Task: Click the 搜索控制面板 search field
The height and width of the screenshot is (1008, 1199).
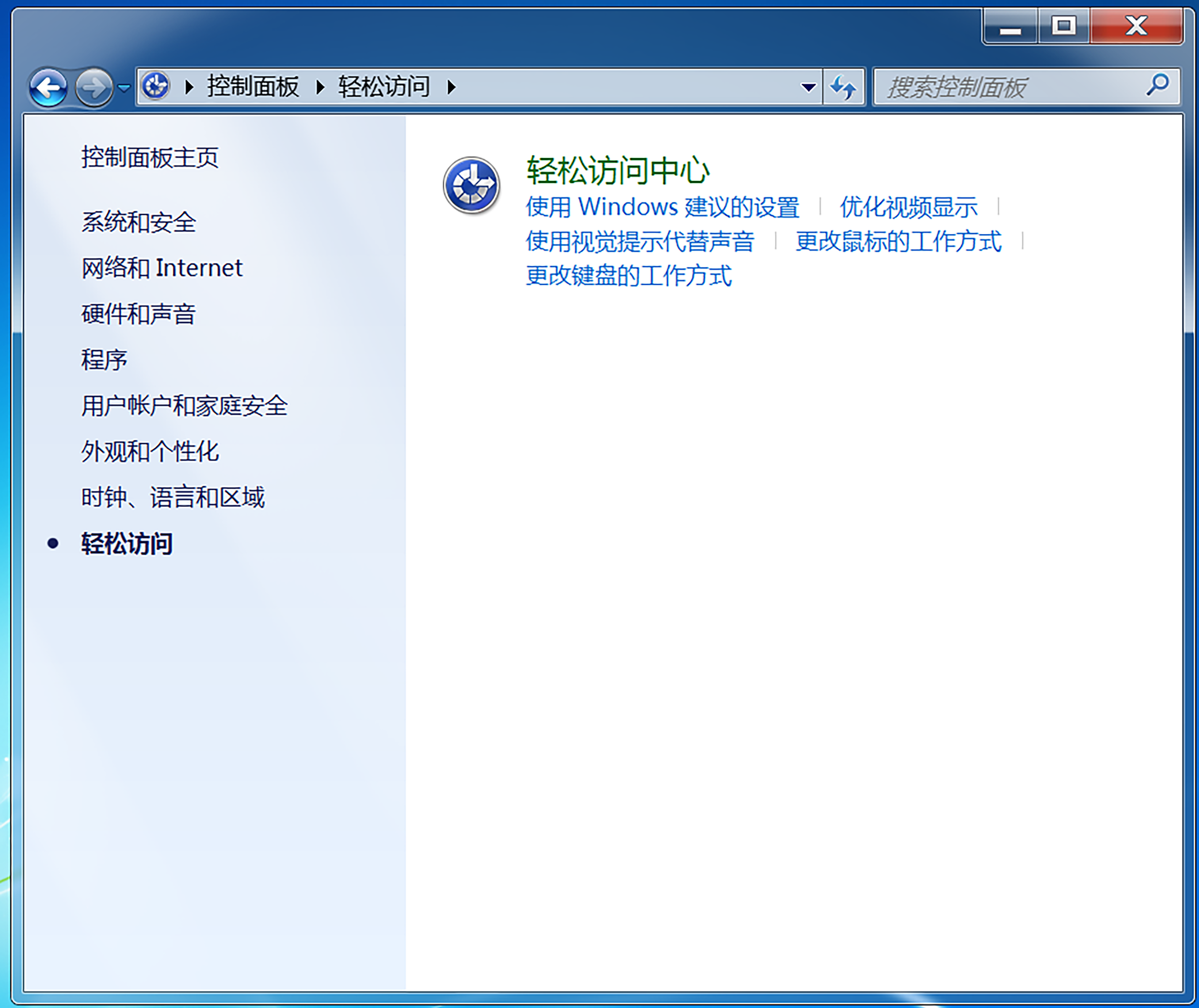Action: (x=1006, y=87)
